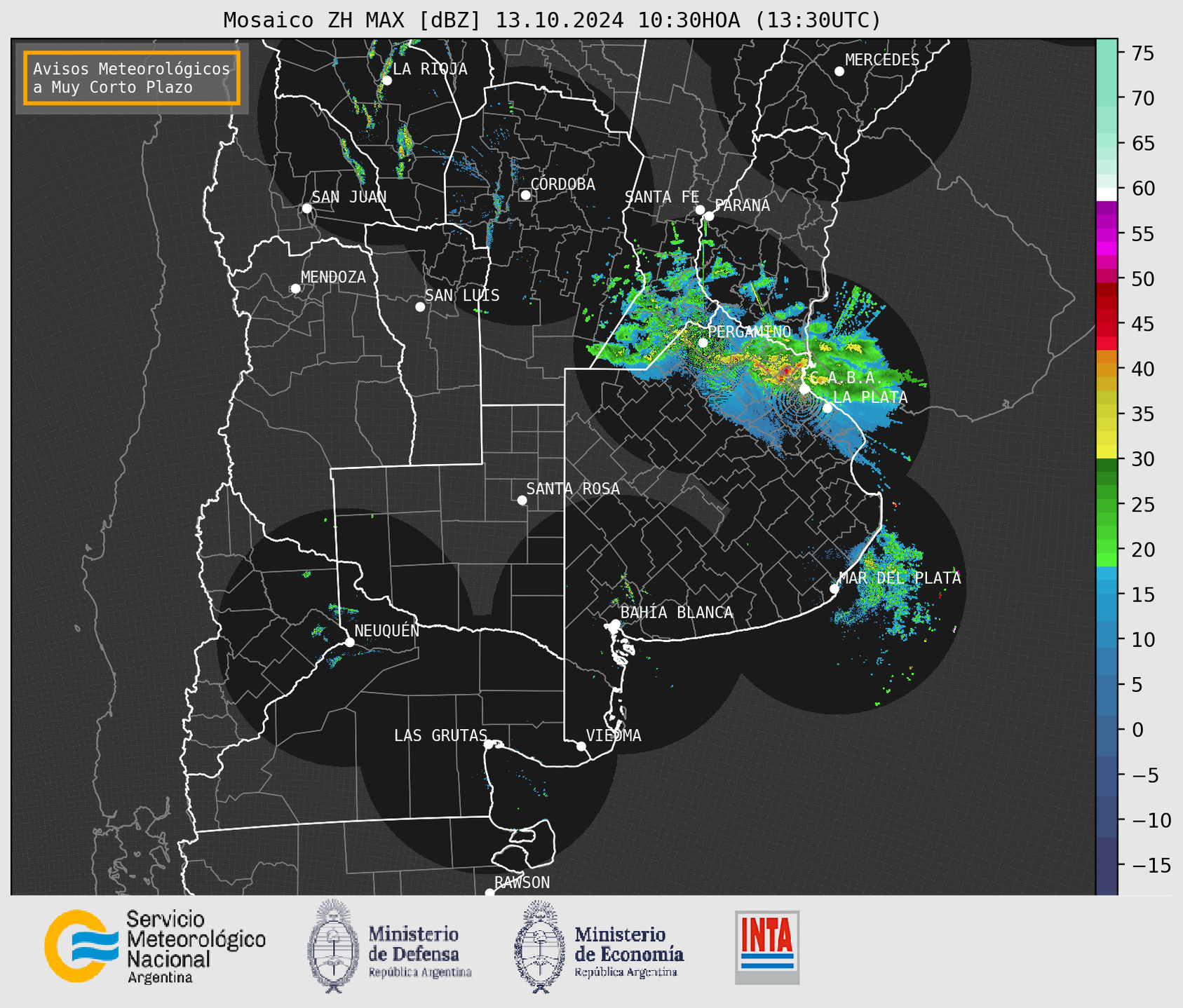The width and height of the screenshot is (1183, 1008).
Task: Click the LA RIOJA label
Action: coord(430,69)
